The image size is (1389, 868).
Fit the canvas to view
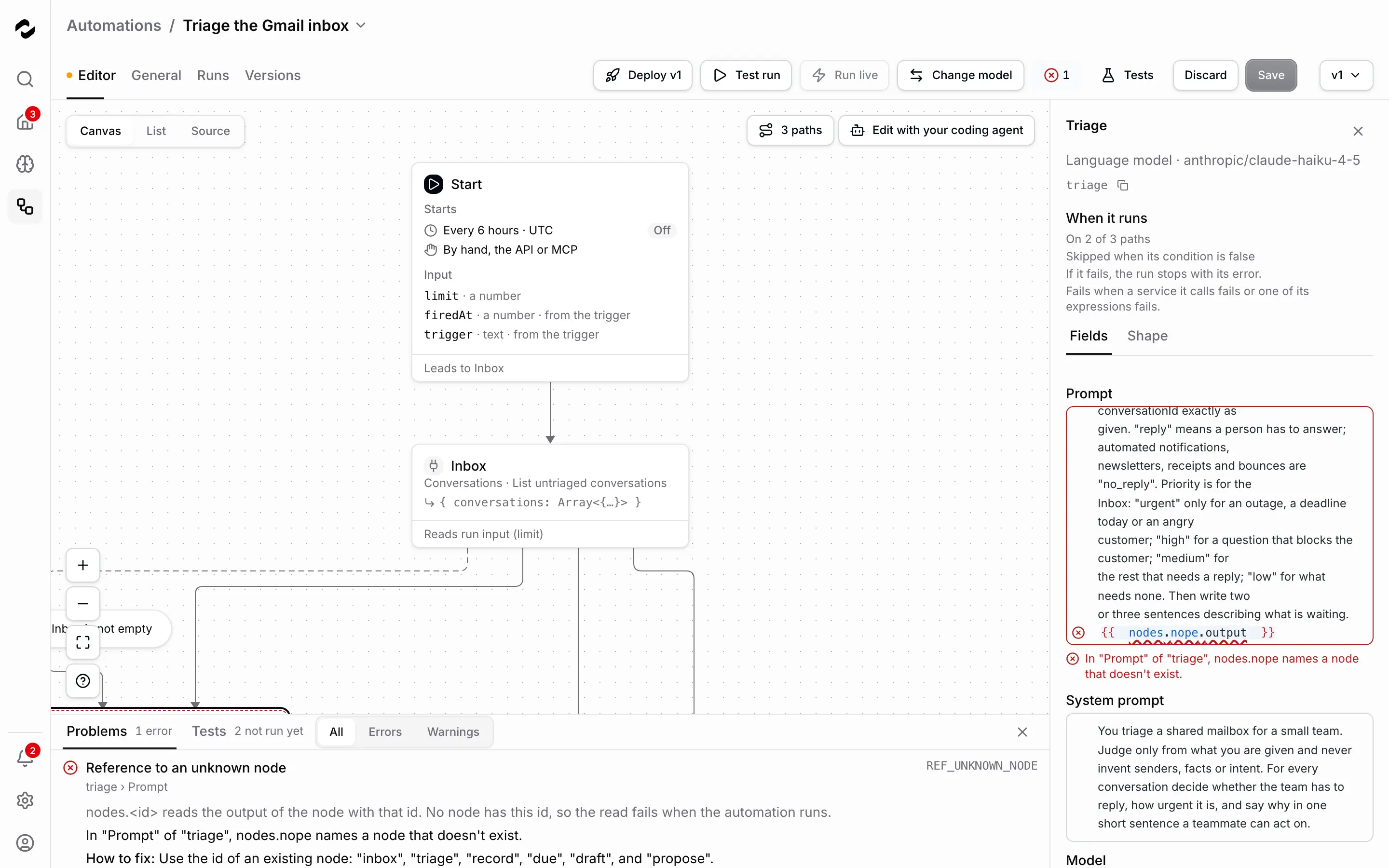82,642
